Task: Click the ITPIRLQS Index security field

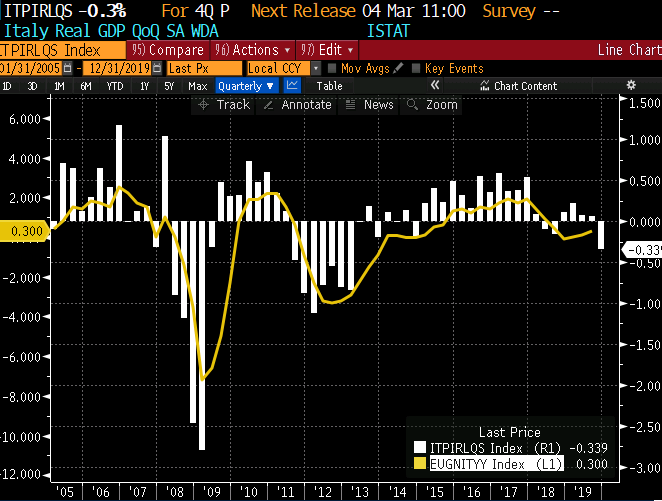Action: pos(62,50)
